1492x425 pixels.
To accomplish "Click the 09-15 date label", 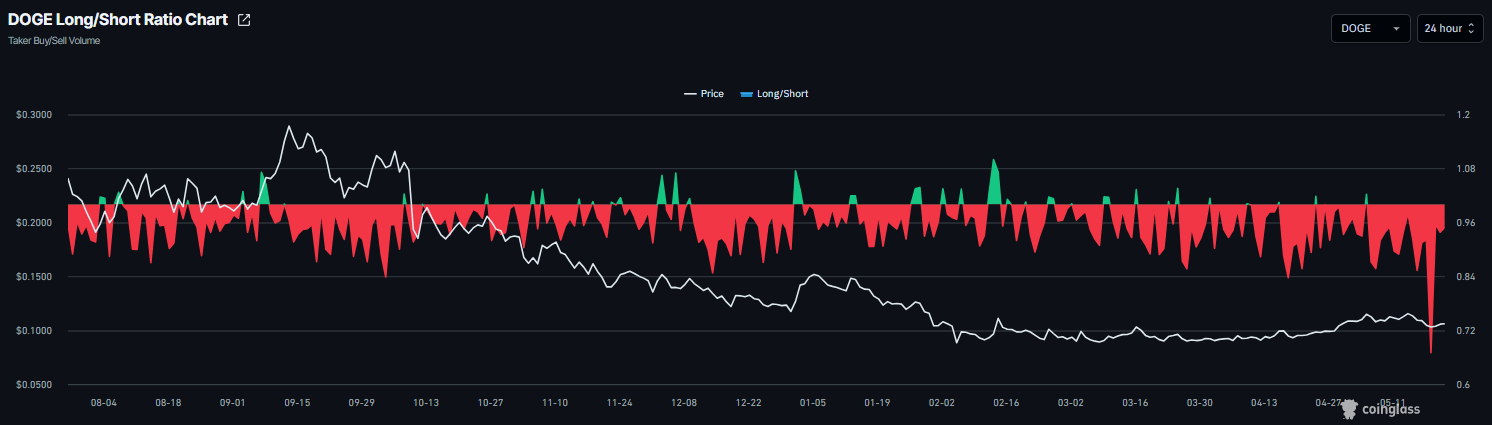I will click(x=297, y=403).
